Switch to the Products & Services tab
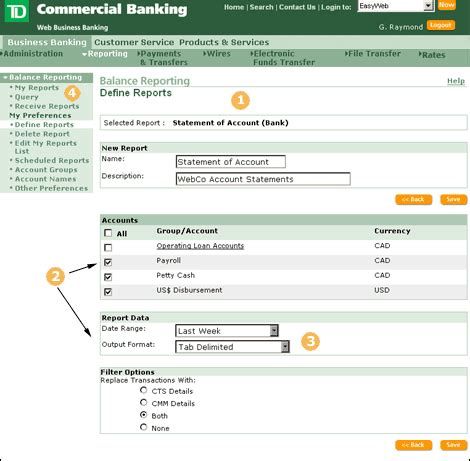The image size is (470, 461). [224, 42]
